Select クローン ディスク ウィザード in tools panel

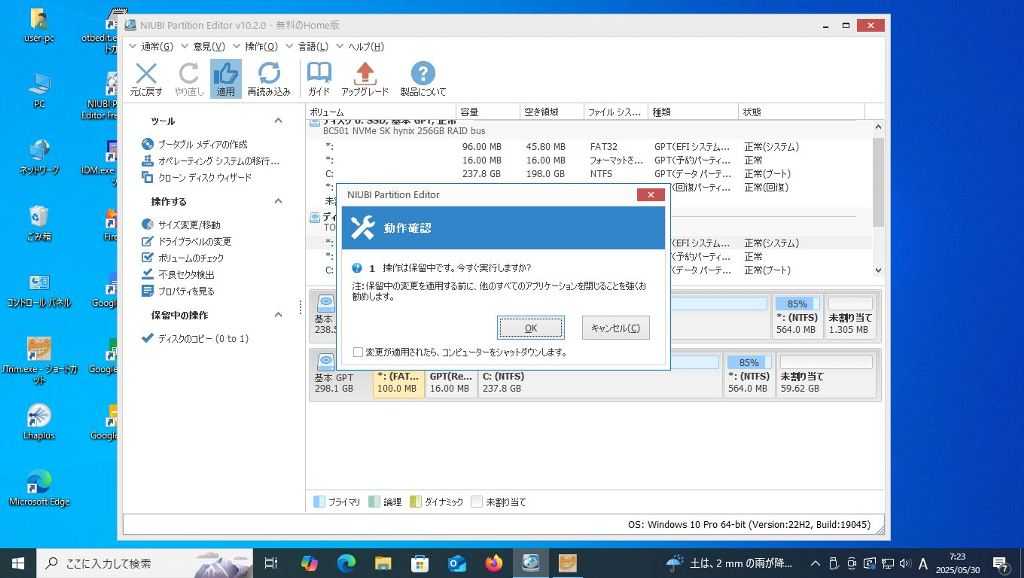click(x=204, y=177)
